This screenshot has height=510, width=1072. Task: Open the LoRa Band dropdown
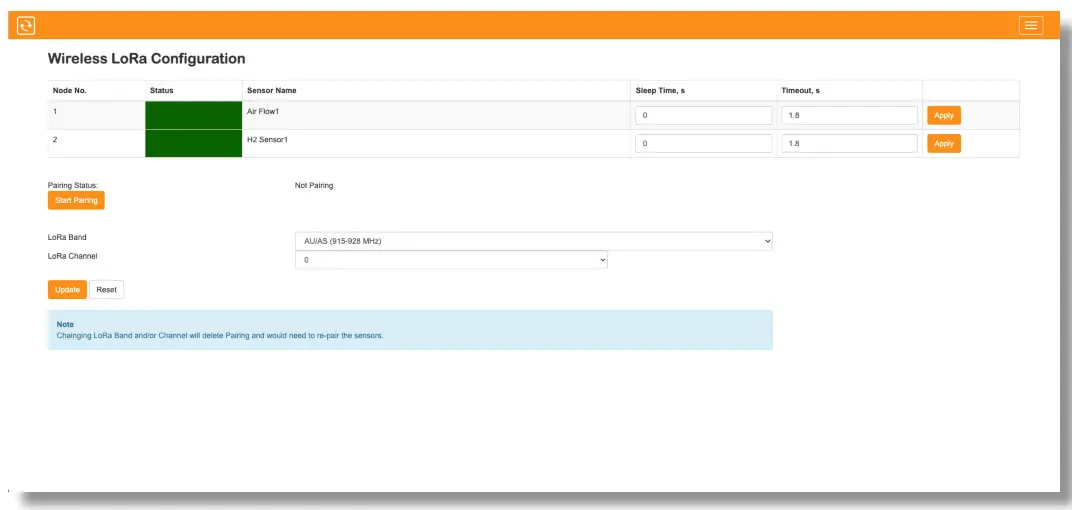pos(534,241)
